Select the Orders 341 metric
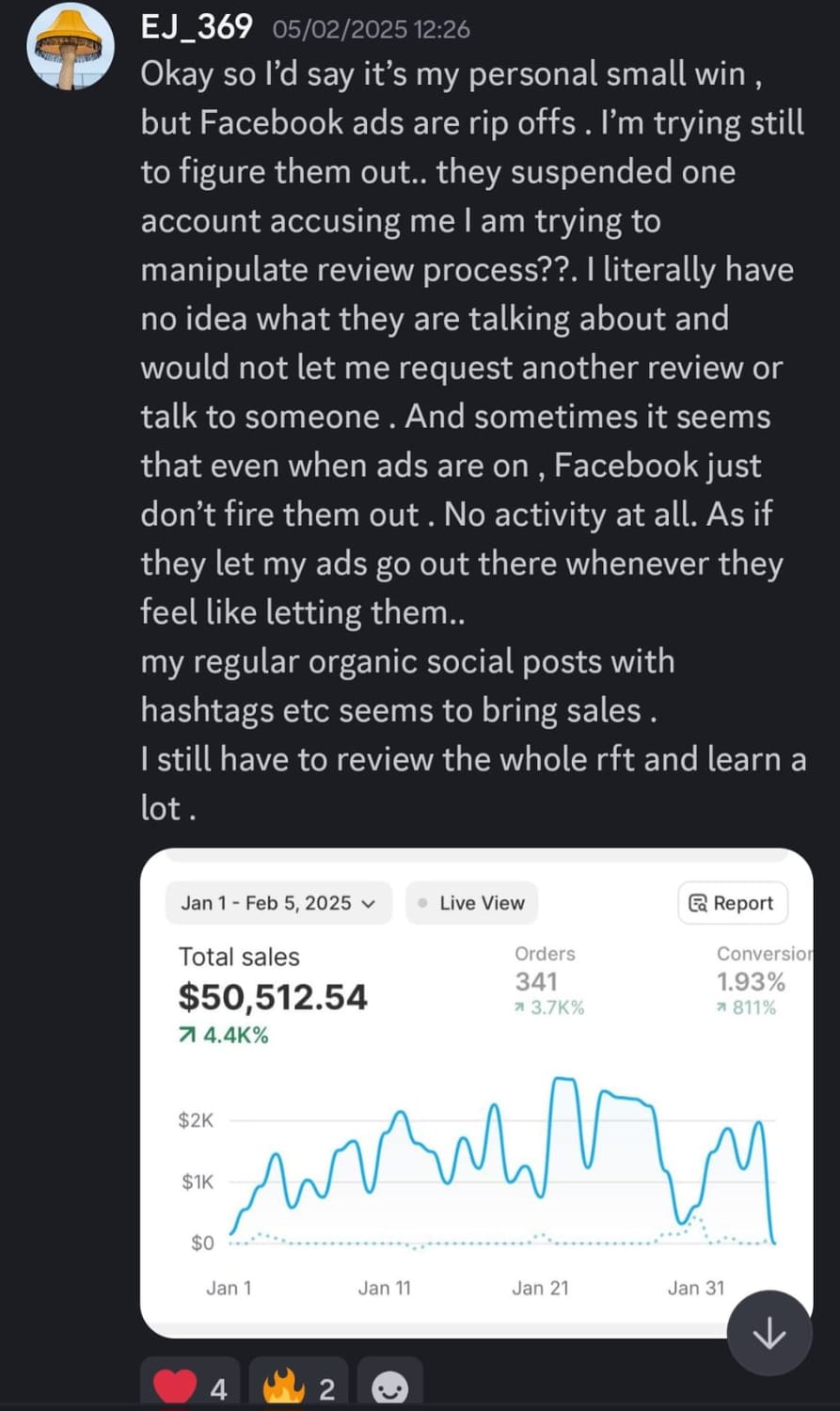This screenshot has width=840, height=1411. (x=536, y=981)
